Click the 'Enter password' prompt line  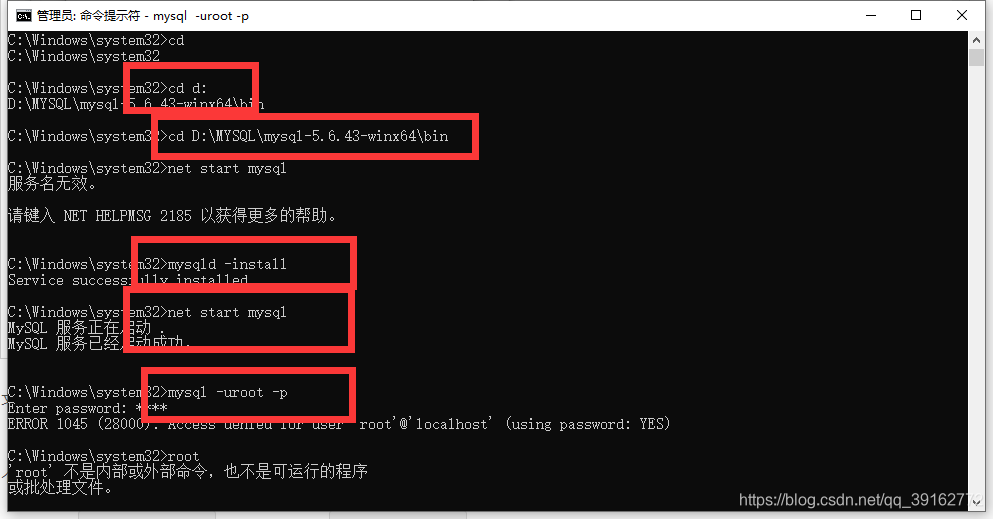pyautogui.click(x=87, y=408)
